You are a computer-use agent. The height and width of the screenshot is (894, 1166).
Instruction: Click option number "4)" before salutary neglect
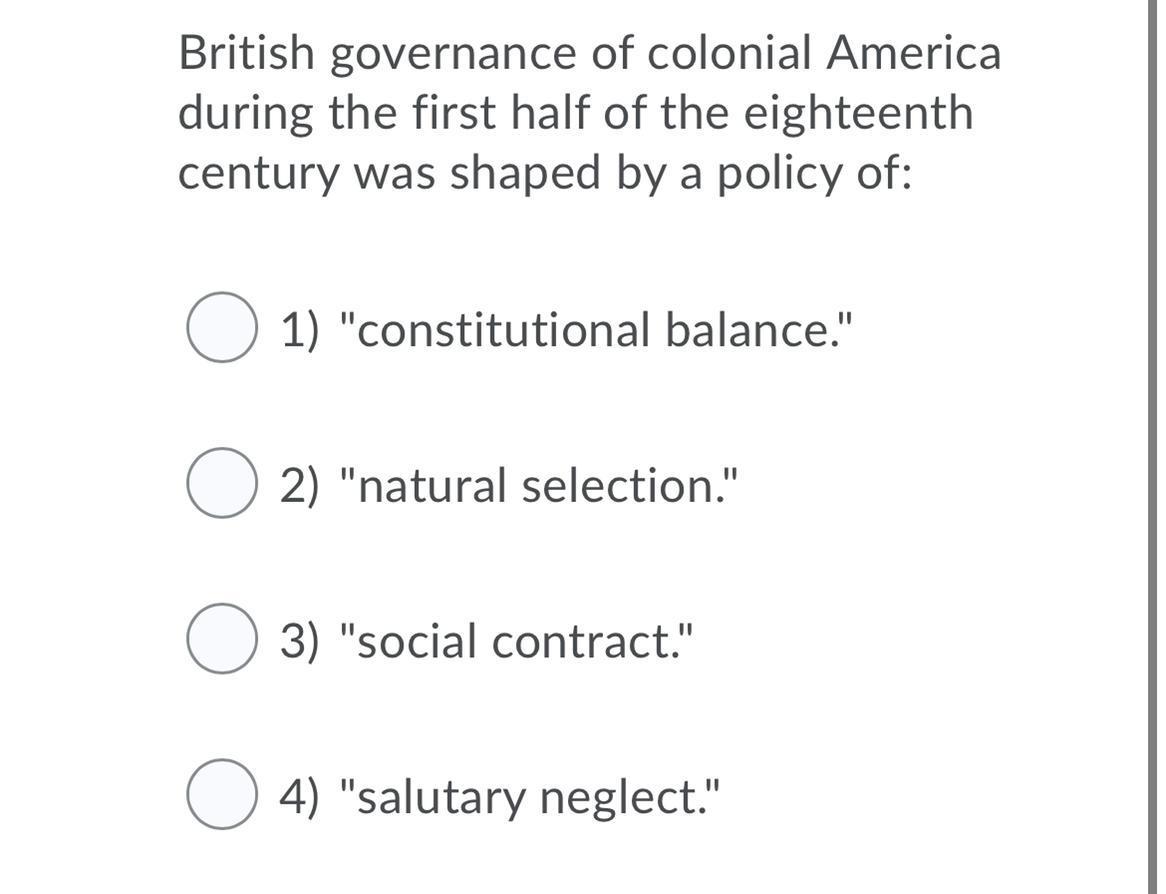pyautogui.click(x=300, y=797)
